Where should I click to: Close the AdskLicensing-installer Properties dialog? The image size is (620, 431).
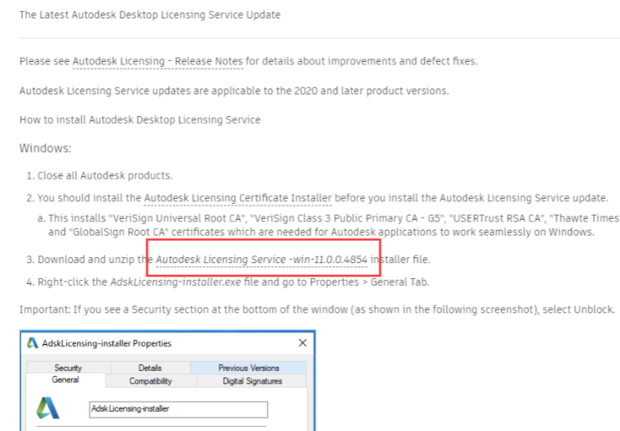click(x=302, y=343)
